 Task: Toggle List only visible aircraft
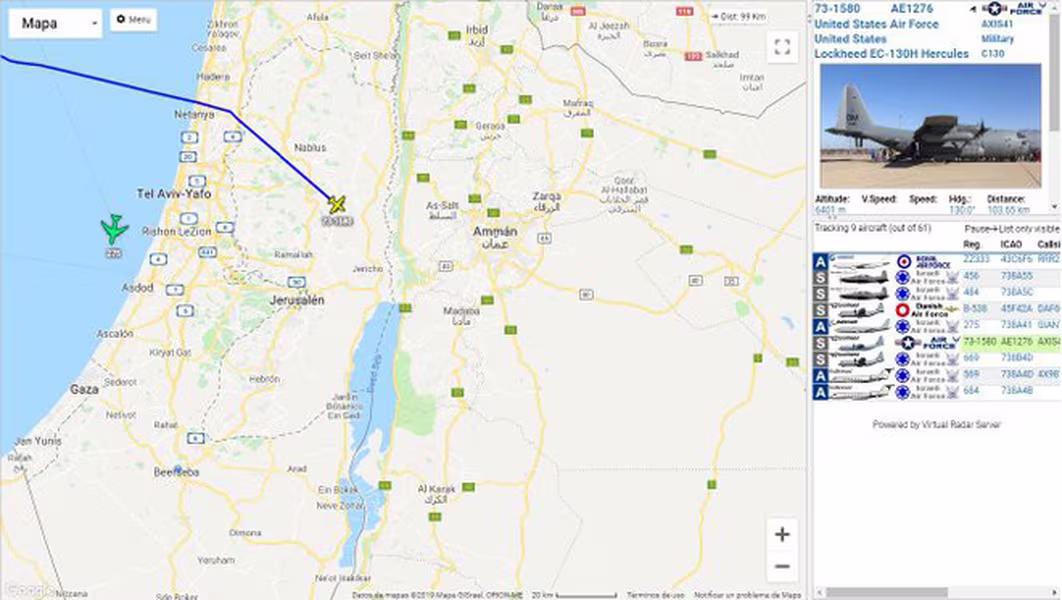click(x=1030, y=229)
